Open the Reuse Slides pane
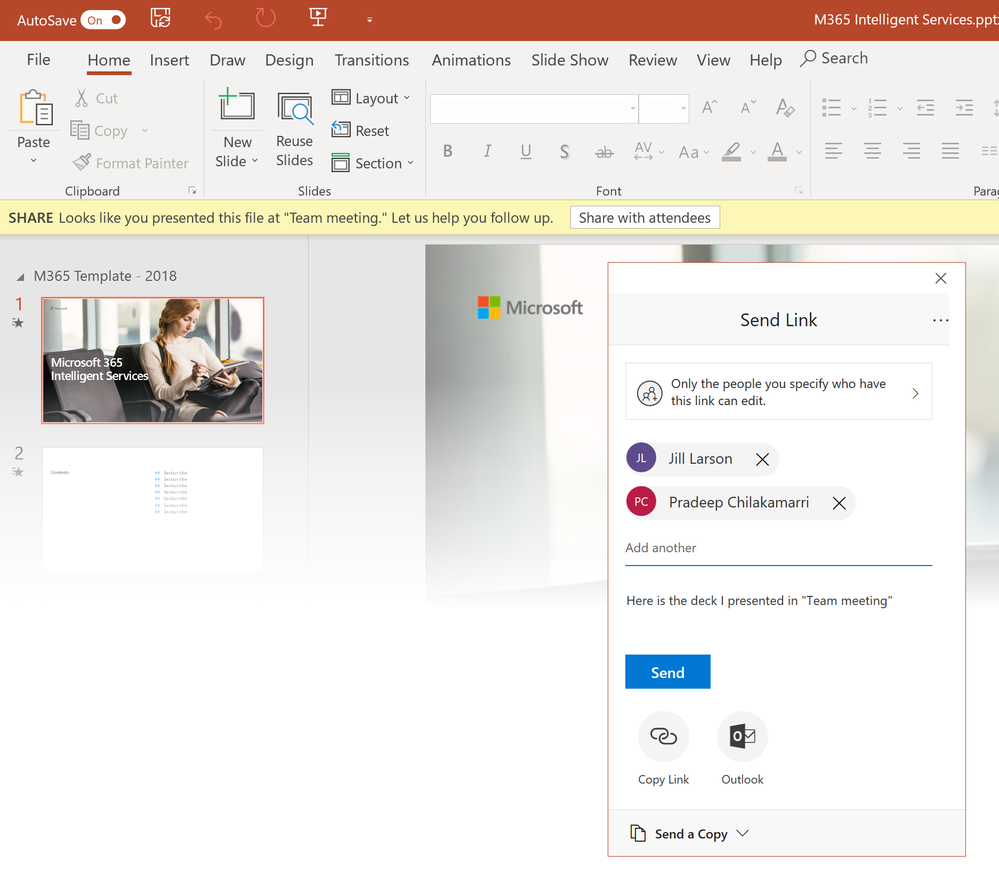999x888 pixels. pyautogui.click(x=294, y=131)
